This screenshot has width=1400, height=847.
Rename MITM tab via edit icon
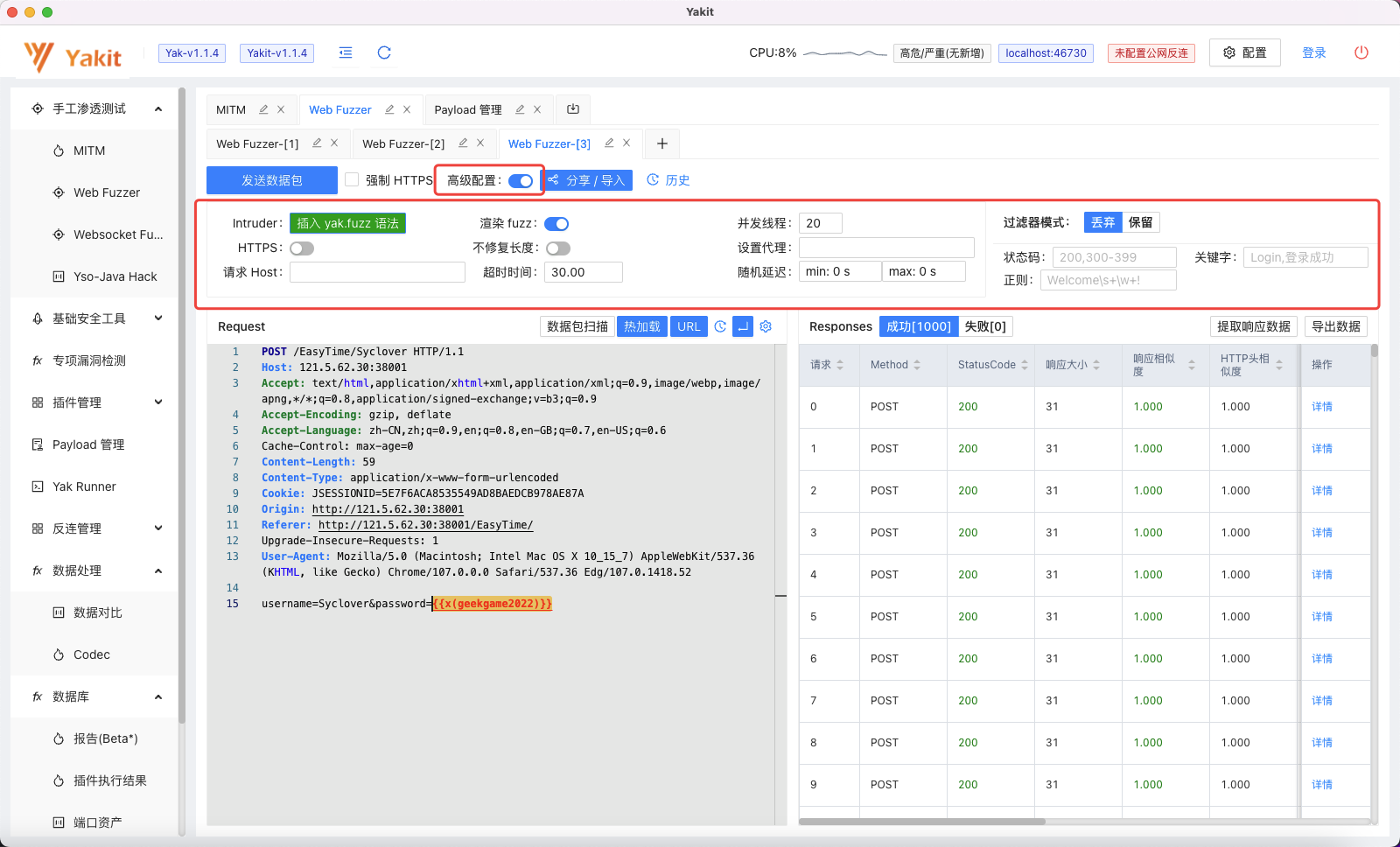pyautogui.click(x=263, y=109)
